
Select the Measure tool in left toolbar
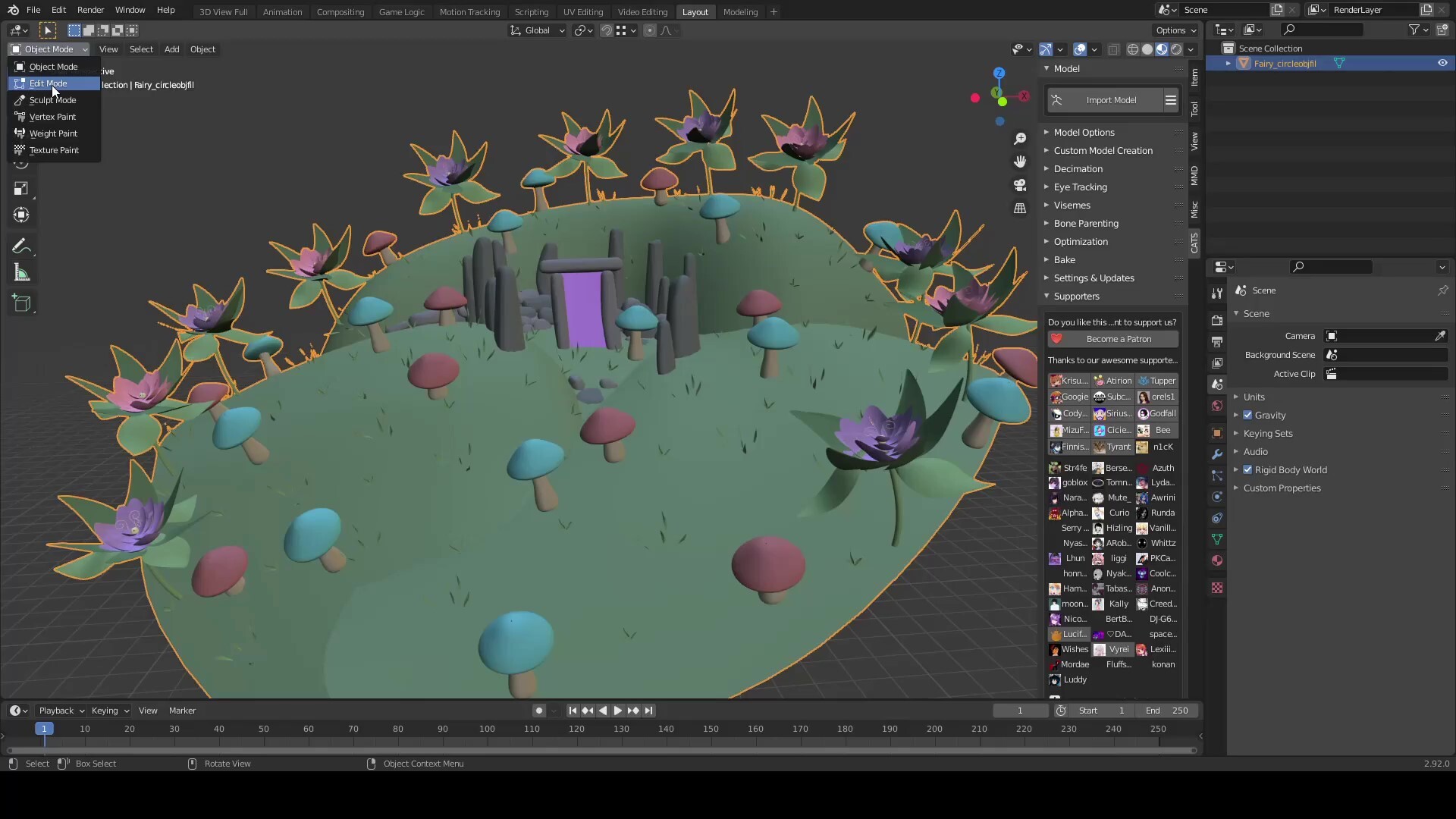tap(21, 273)
